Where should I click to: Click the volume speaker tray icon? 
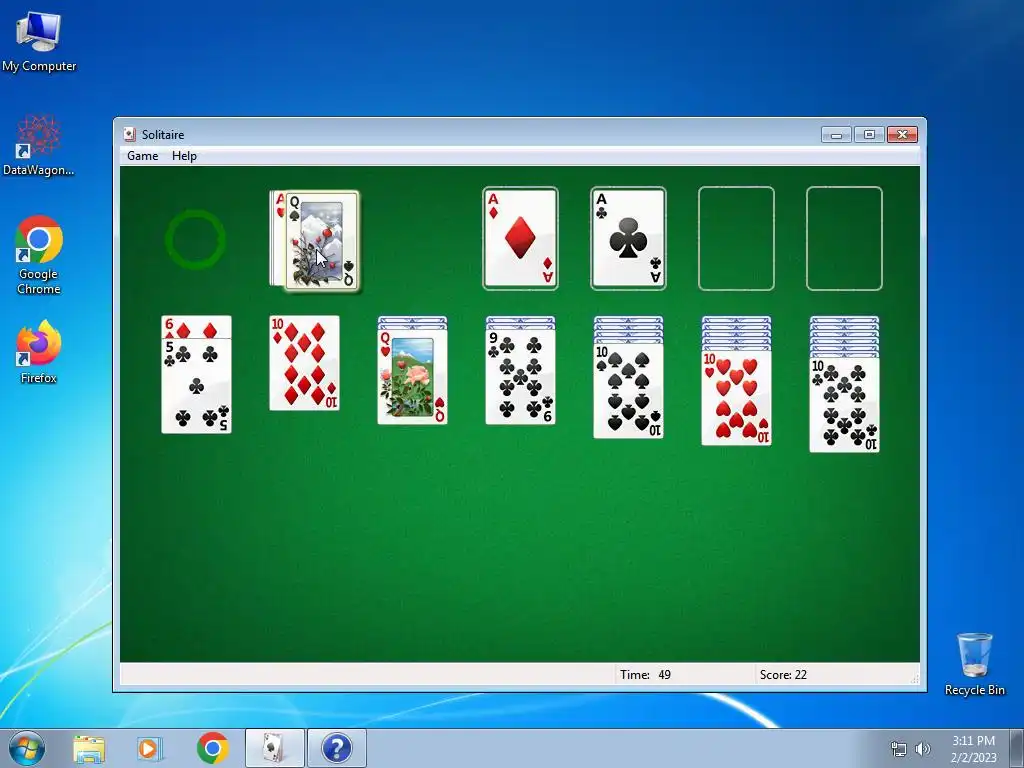coord(922,749)
